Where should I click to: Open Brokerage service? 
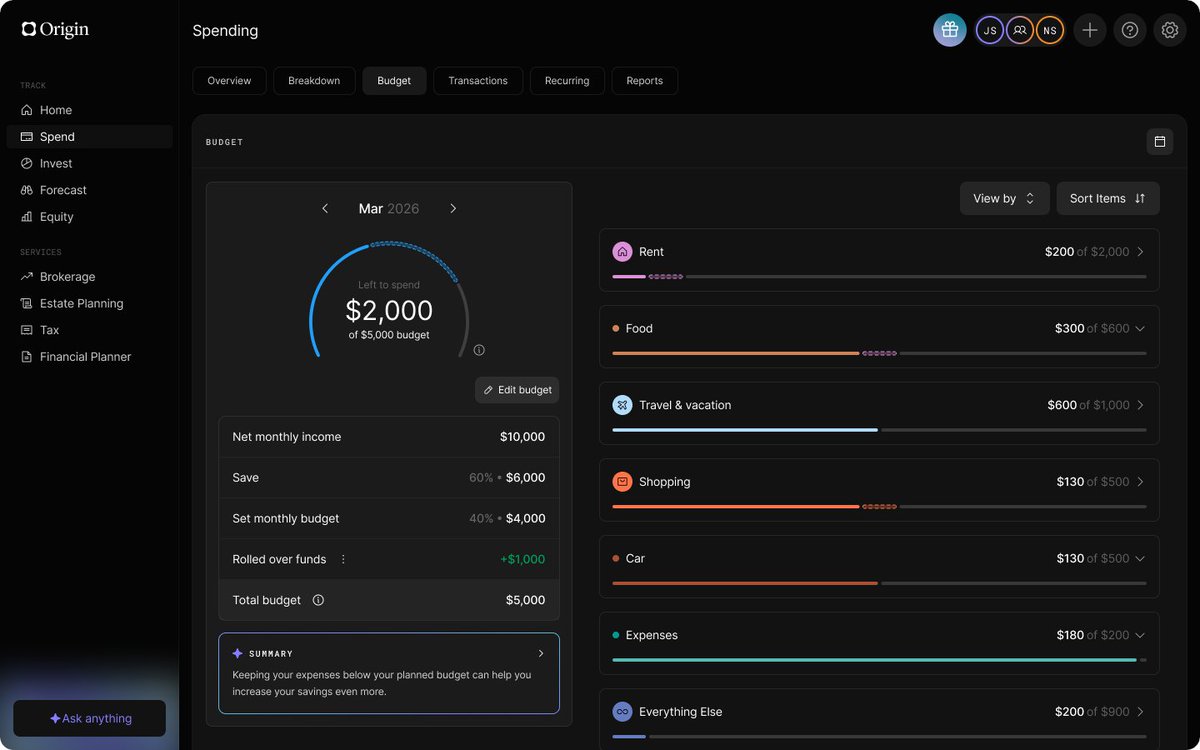pos(90,277)
